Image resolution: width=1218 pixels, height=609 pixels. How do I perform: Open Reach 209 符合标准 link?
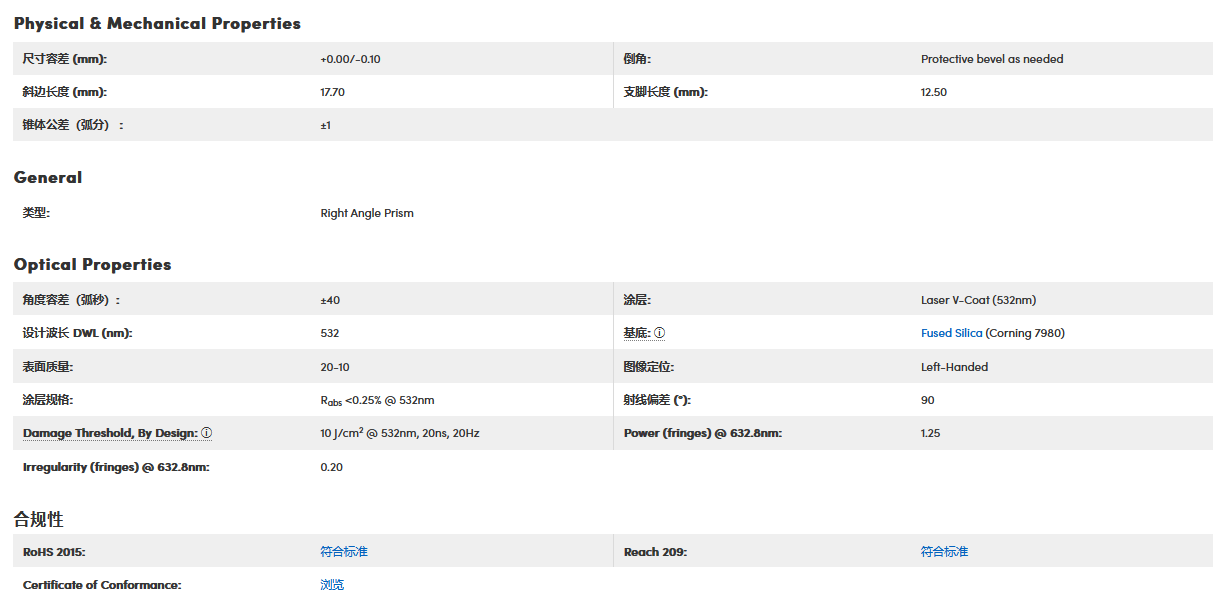[x=945, y=552]
